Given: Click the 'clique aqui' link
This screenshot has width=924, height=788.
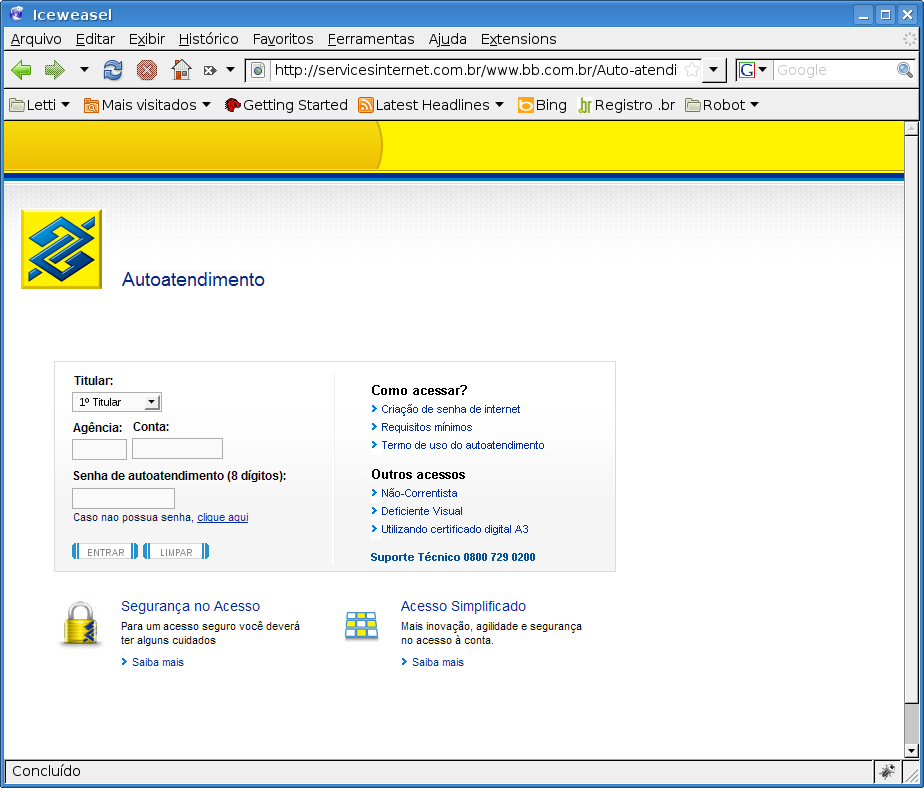Looking at the screenshot, I should (x=223, y=517).
